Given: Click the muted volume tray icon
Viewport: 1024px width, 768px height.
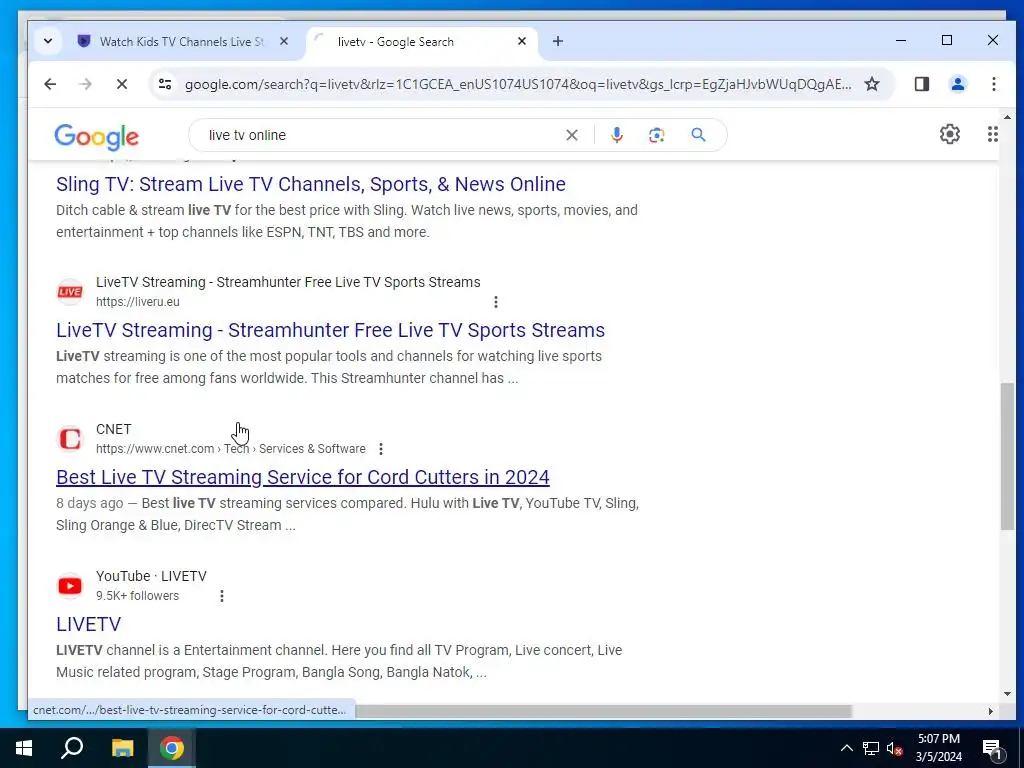Looking at the screenshot, I should click(895, 748).
